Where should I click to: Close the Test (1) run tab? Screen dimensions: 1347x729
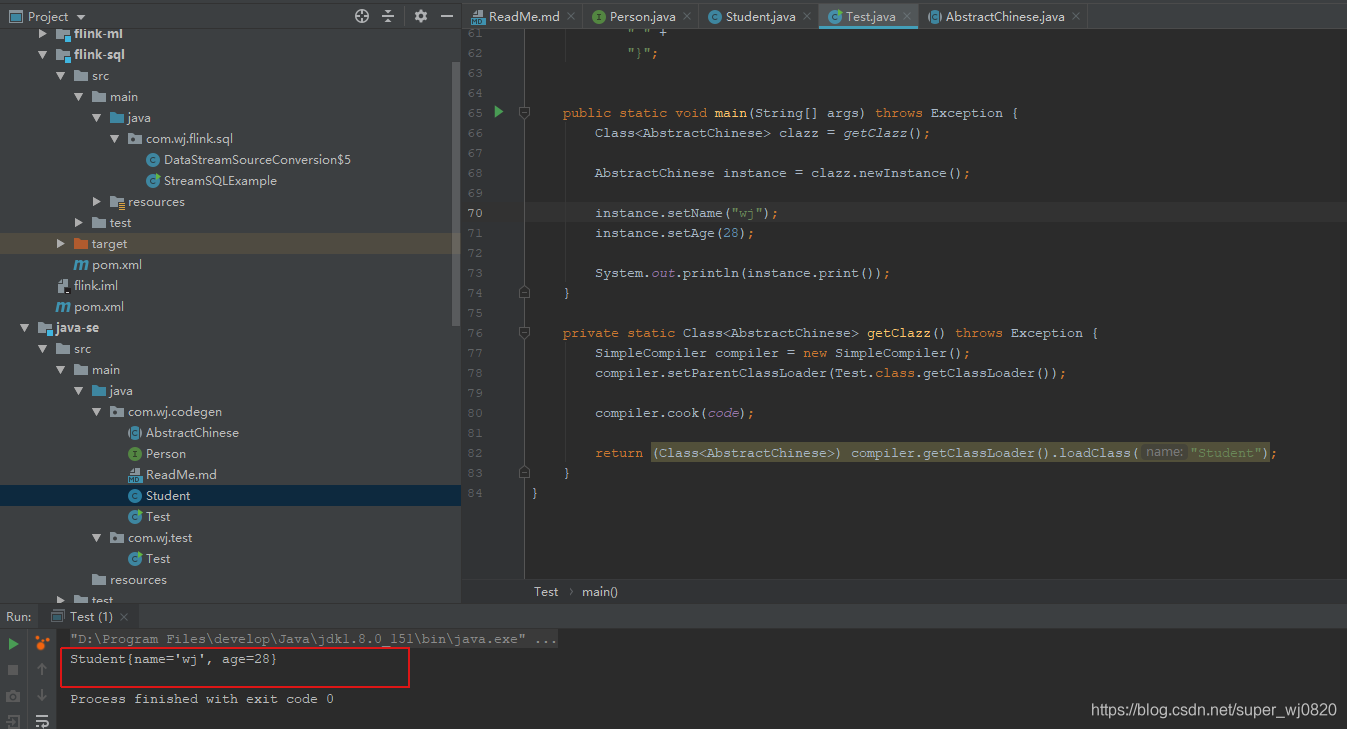125,617
